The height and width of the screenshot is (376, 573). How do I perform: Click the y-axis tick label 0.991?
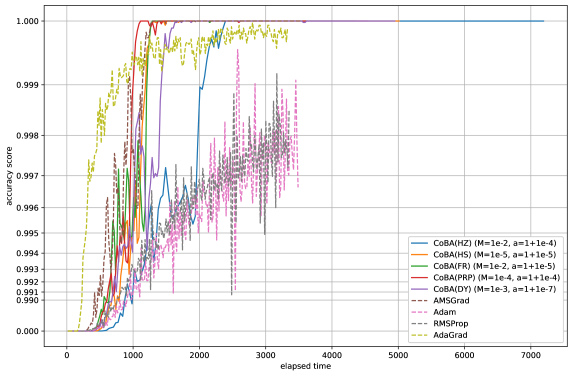click(x=27, y=292)
